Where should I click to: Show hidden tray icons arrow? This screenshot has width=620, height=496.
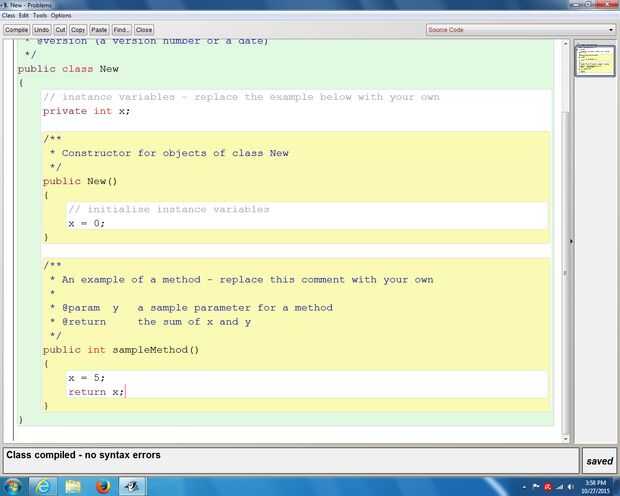524,487
